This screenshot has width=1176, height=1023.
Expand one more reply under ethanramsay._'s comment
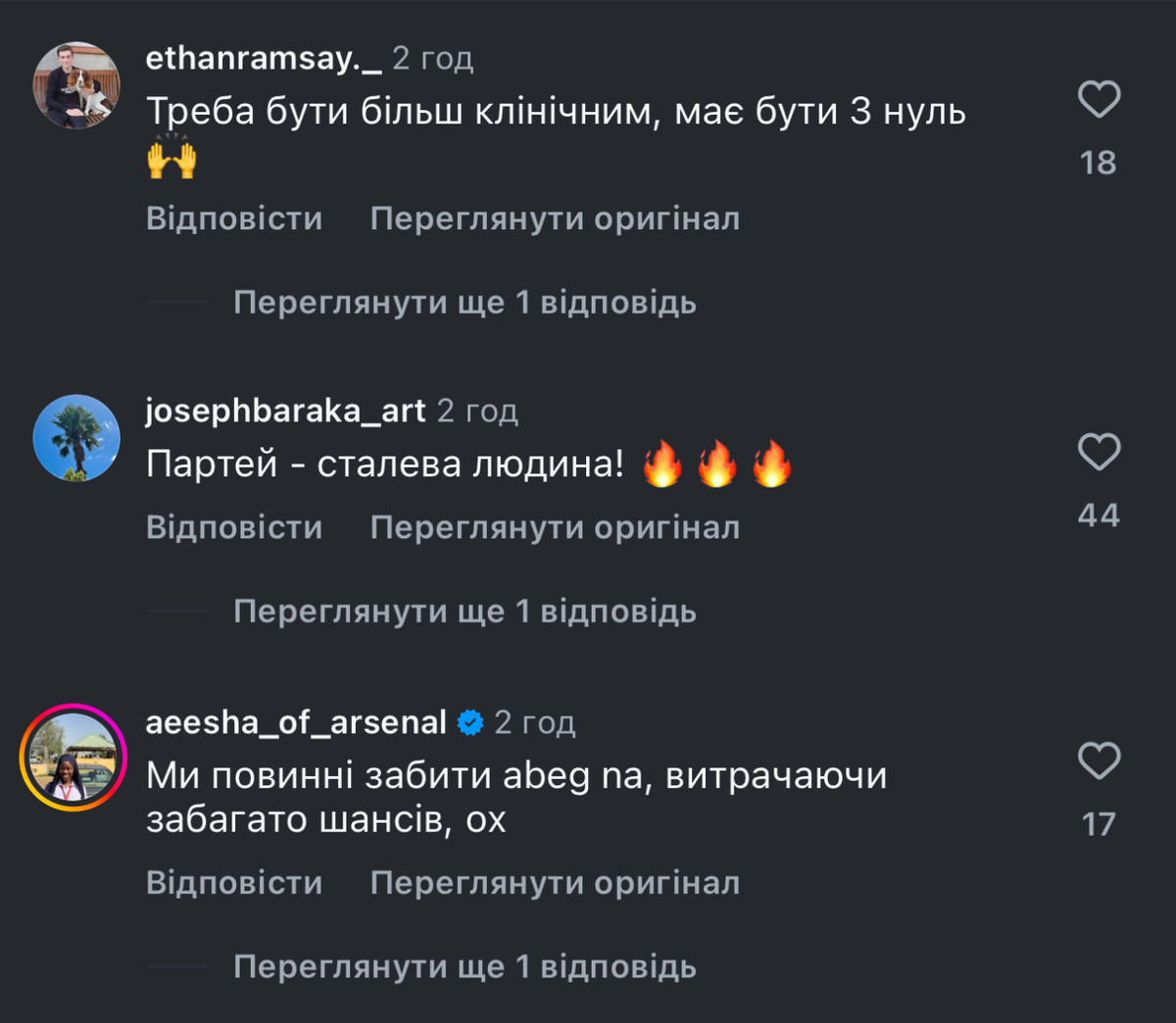465,302
